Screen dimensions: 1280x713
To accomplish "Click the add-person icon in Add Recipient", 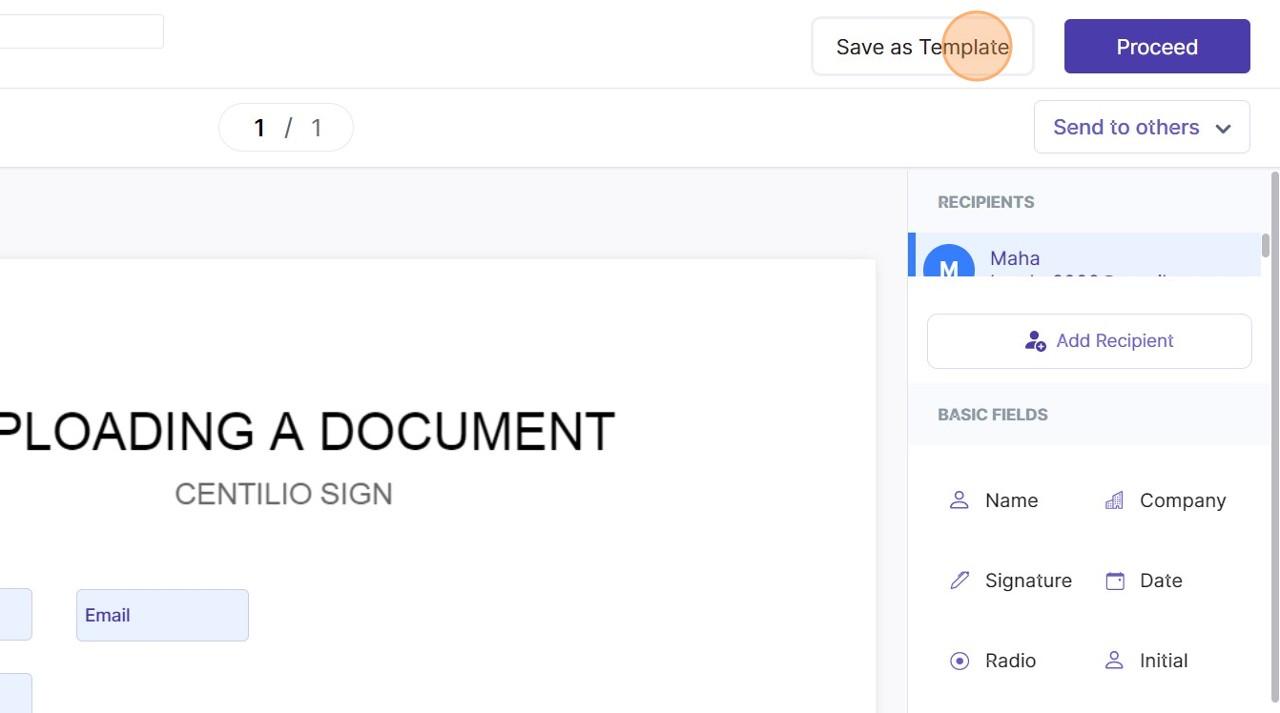I will [1035, 341].
